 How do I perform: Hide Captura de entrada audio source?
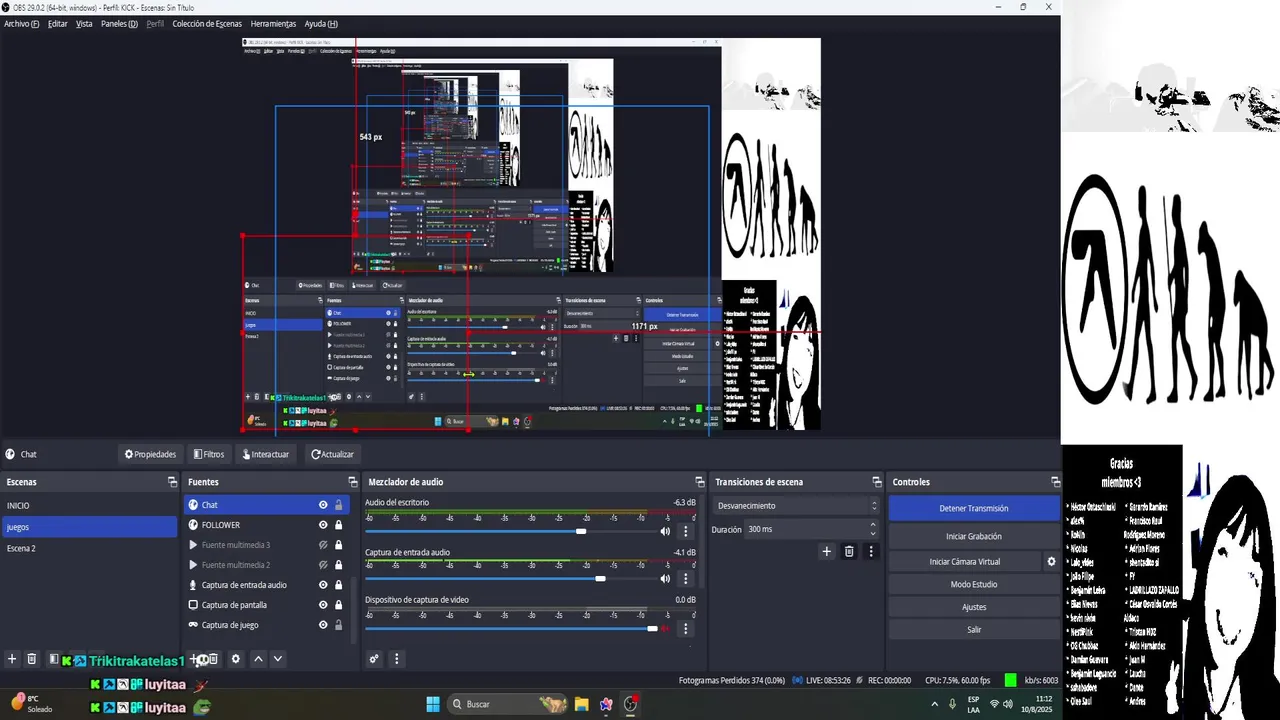(x=323, y=585)
